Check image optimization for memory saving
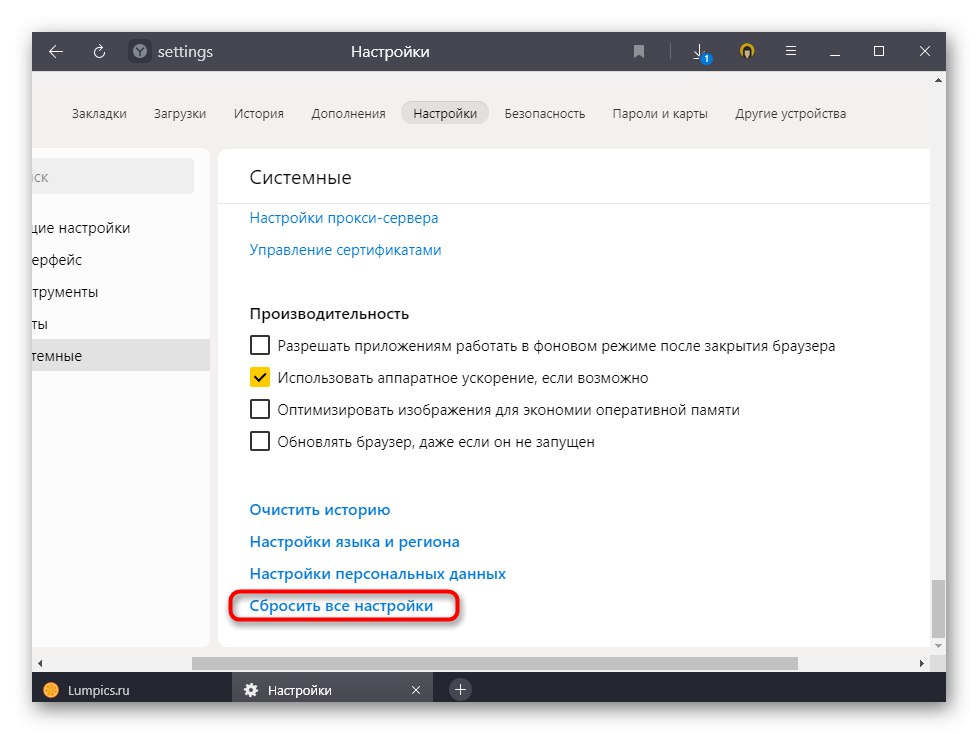This screenshot has height=734, width=978. click(x=260, y=409)
